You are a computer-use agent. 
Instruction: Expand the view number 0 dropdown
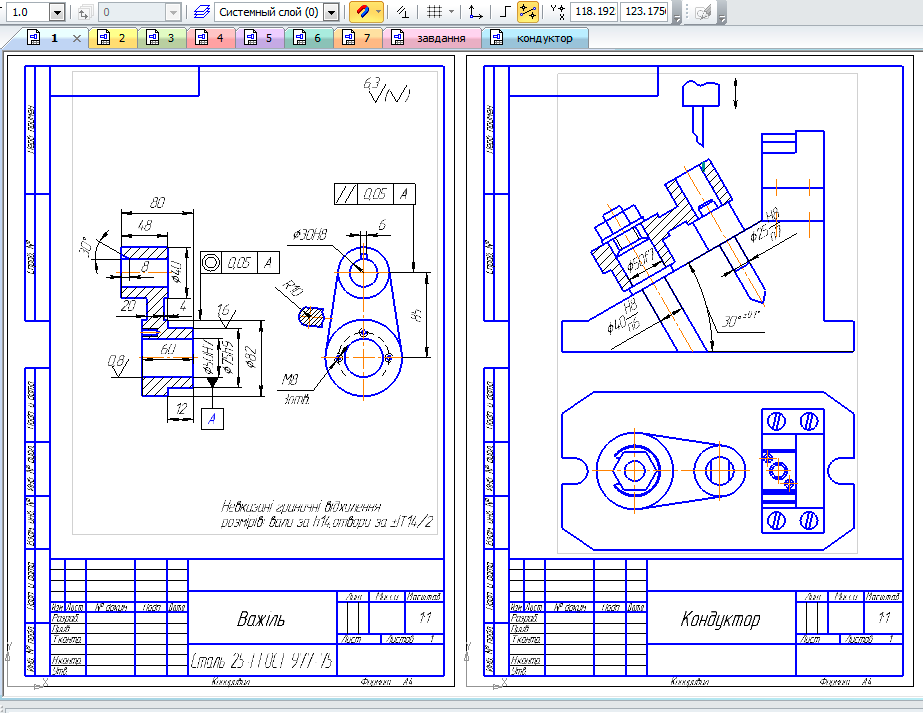[172, 12]
